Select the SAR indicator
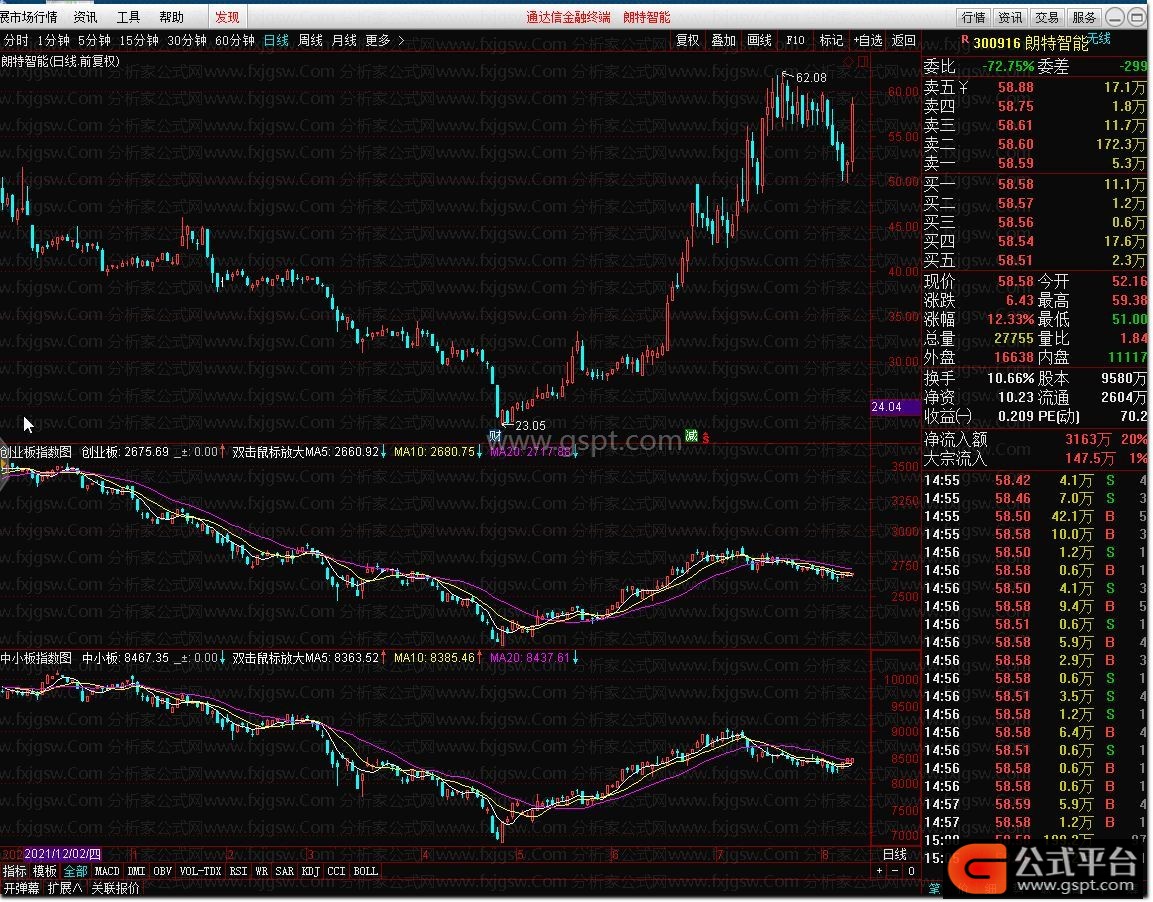Viewport: 1153px width, 902px height. pyautogui.click(x=285, y=871)
